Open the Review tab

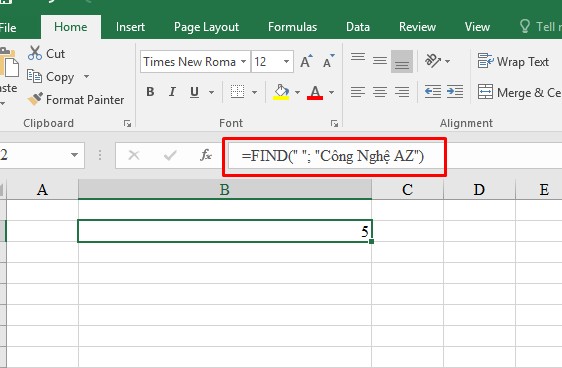click(x=418, y=27)
